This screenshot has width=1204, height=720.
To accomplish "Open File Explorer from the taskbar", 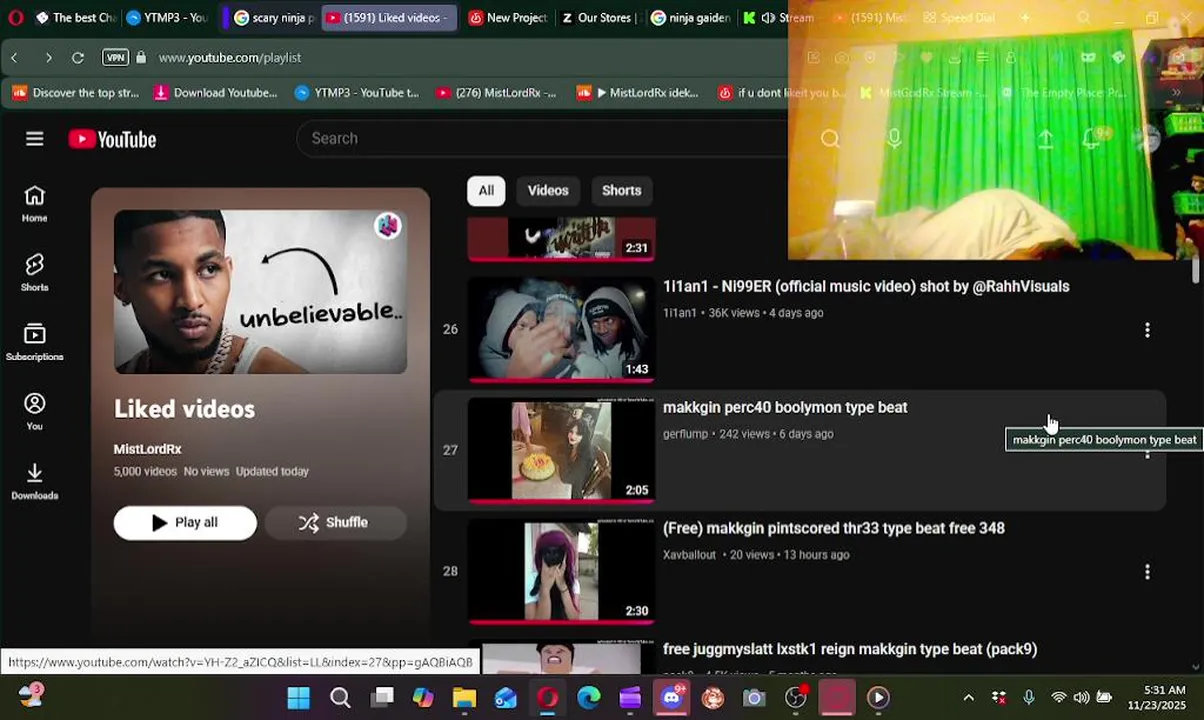I will point(464,698).
